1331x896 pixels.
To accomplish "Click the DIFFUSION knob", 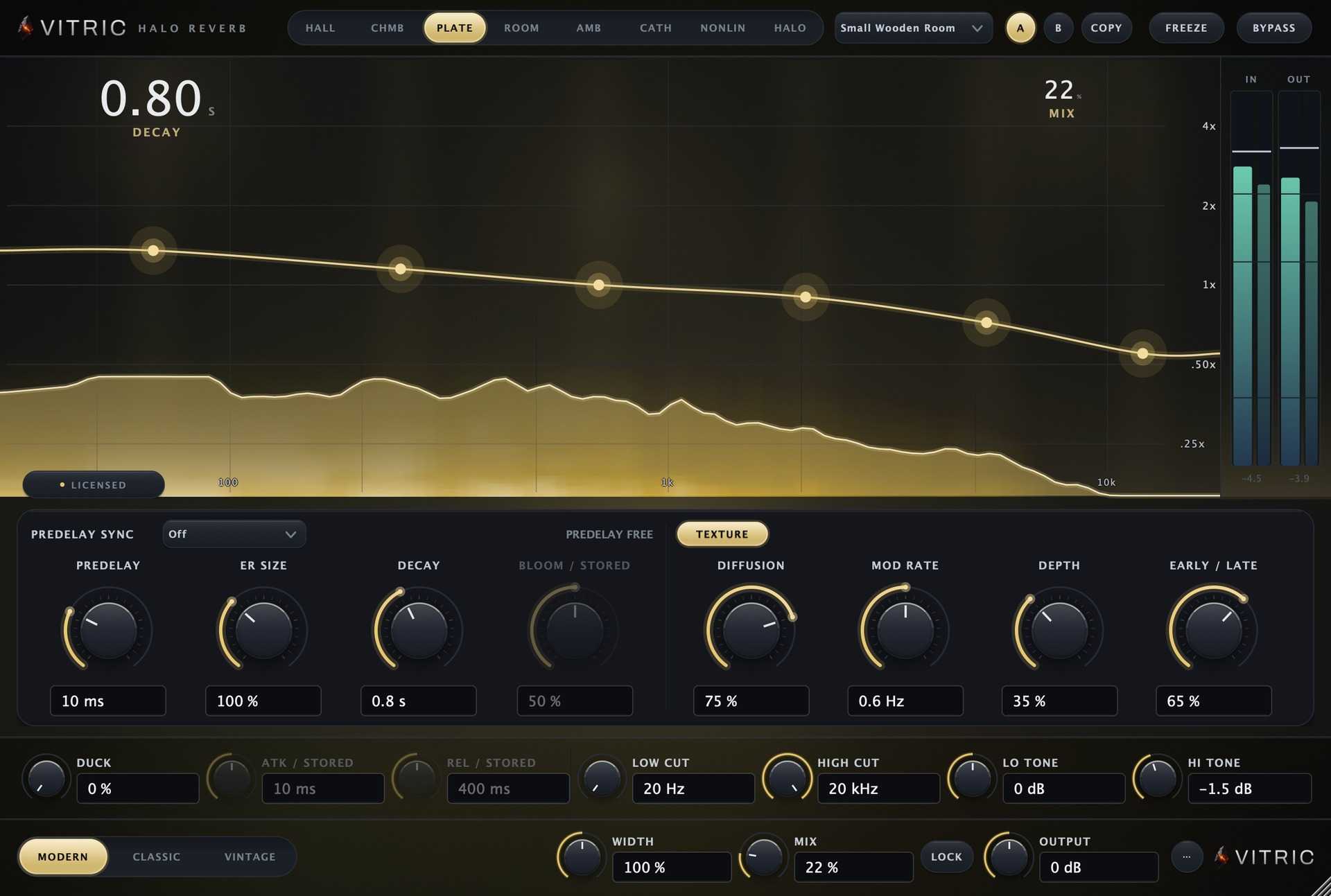I will (751, 630).
